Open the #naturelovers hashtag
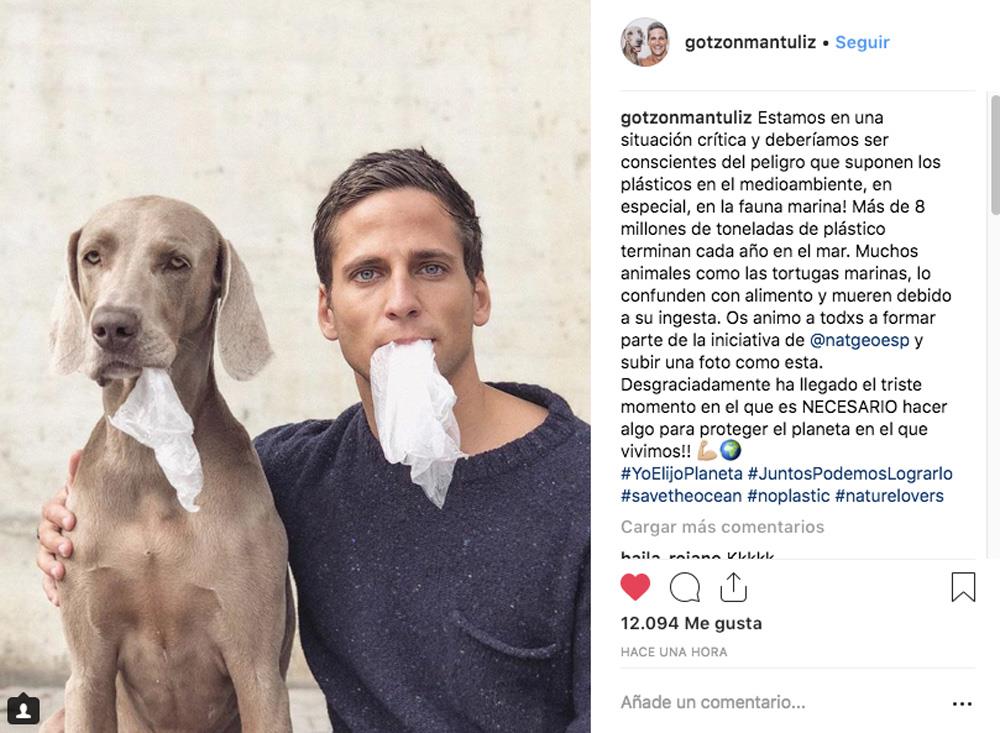Image resolution: width=1000 pixels, height=733 pixels. (889, 496)
